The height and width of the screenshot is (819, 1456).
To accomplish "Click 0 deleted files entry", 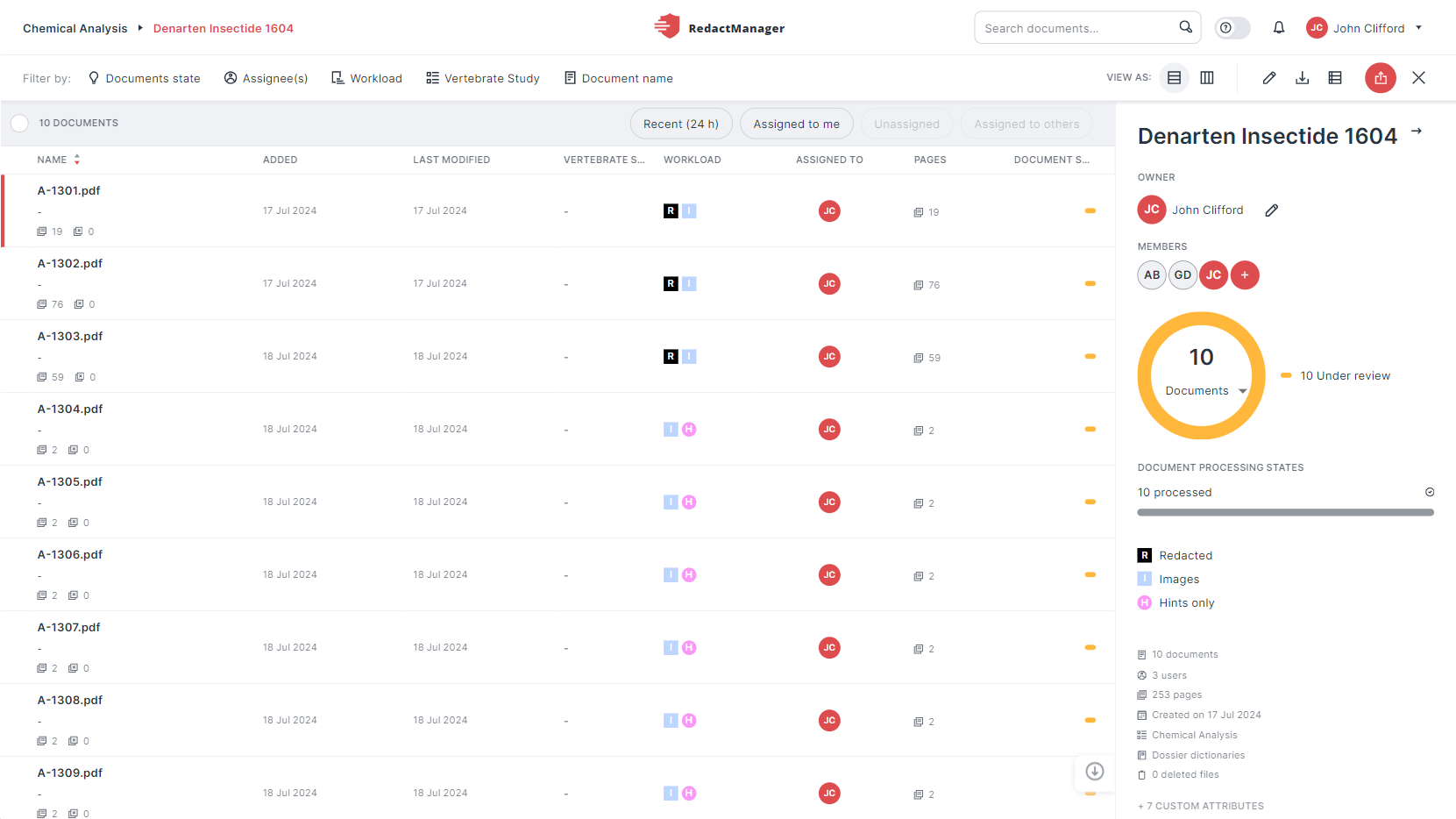I will (x=1178, y=774).
